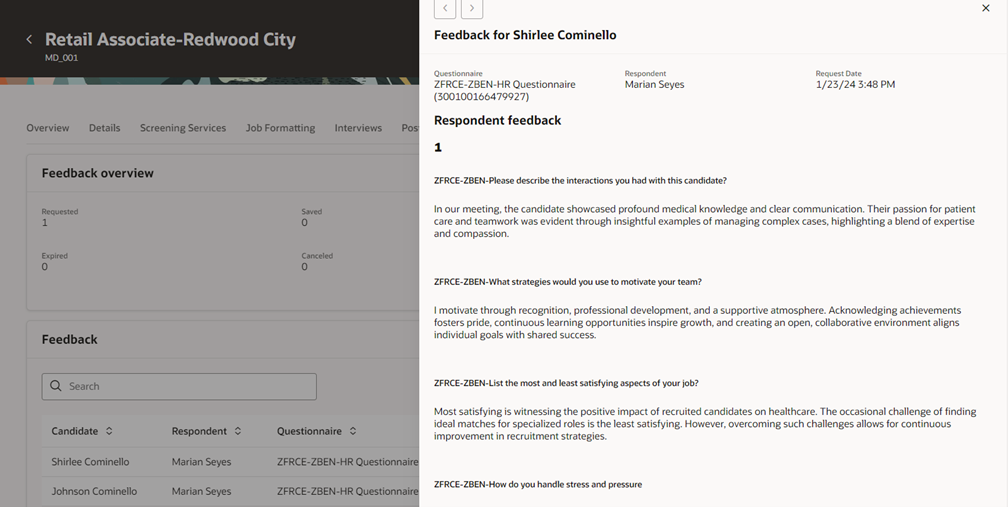Click question about most and least satisfying aspects

coord(566,383)
